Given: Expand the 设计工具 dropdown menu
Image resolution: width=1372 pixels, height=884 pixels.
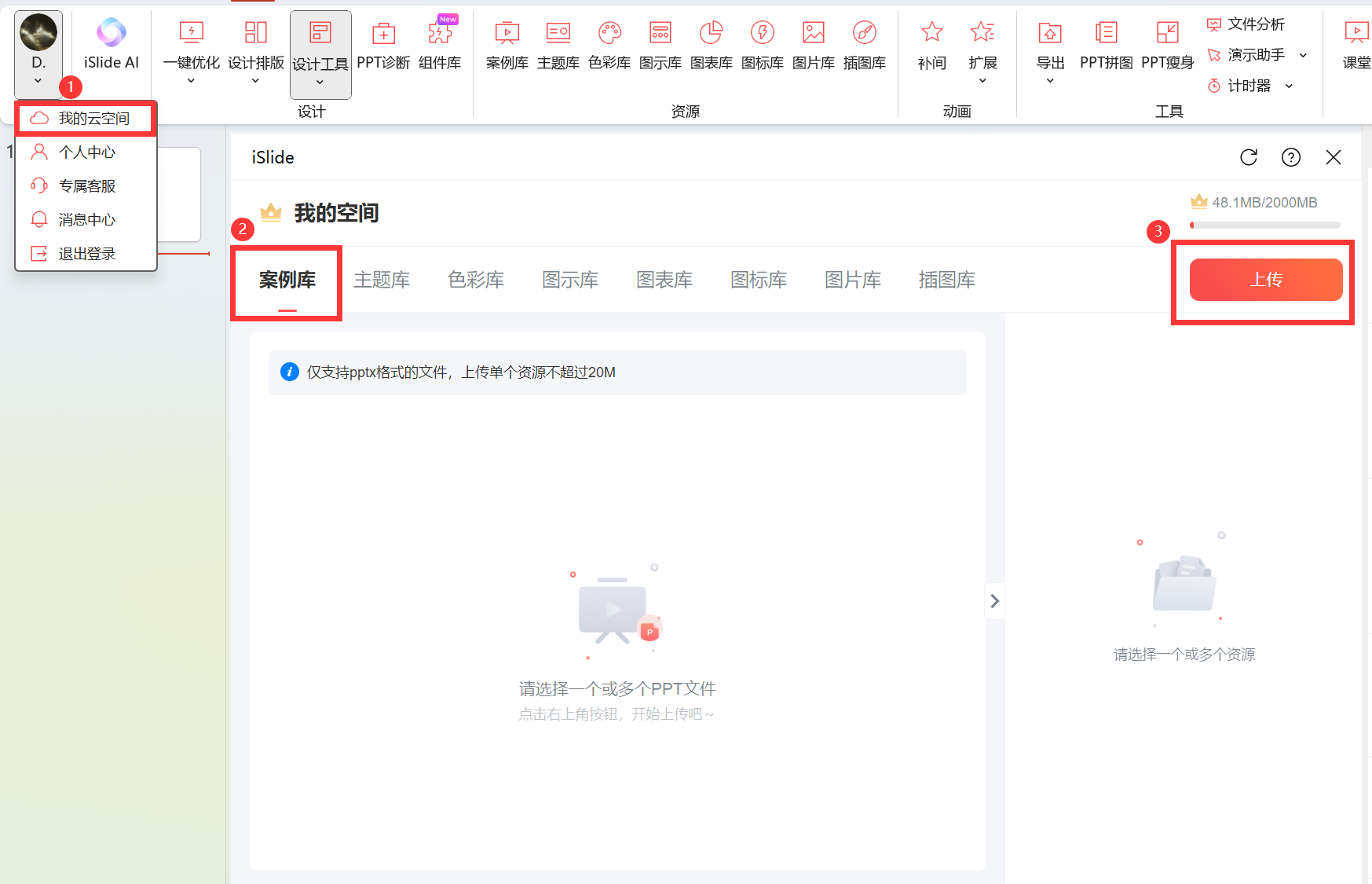Looking at the screenshot, I should coord(320,83).
